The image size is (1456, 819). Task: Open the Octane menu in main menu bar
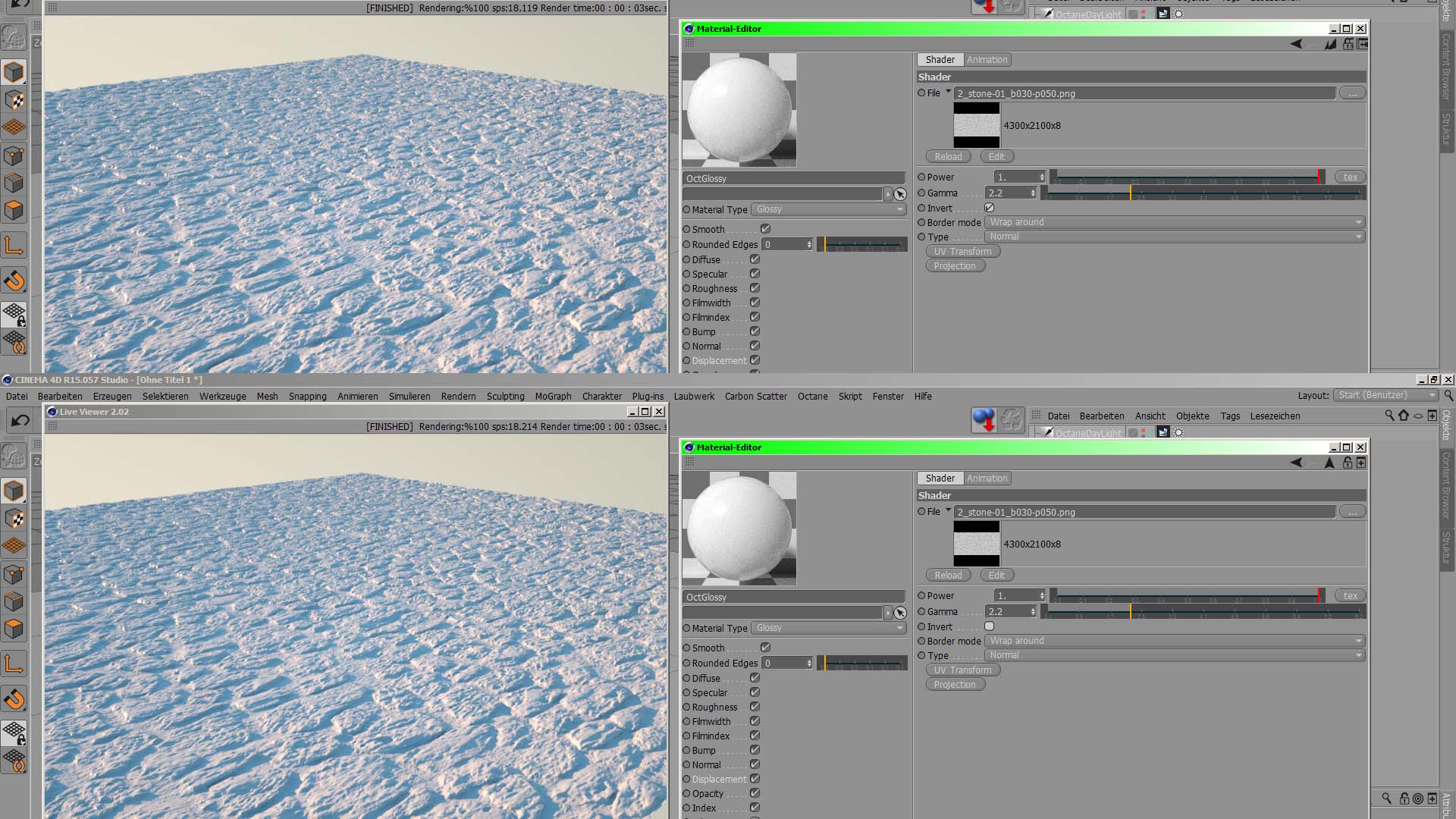tap(812, 396)
